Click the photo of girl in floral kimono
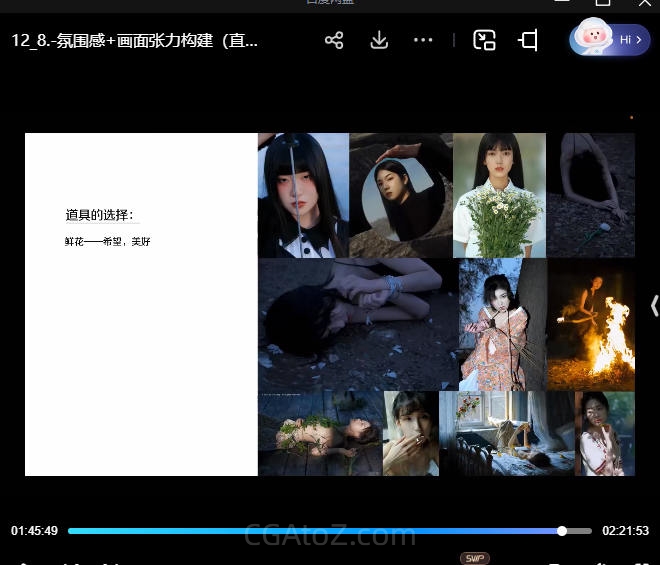The width and height of the screenshot is (660, 565). (502, 325)
